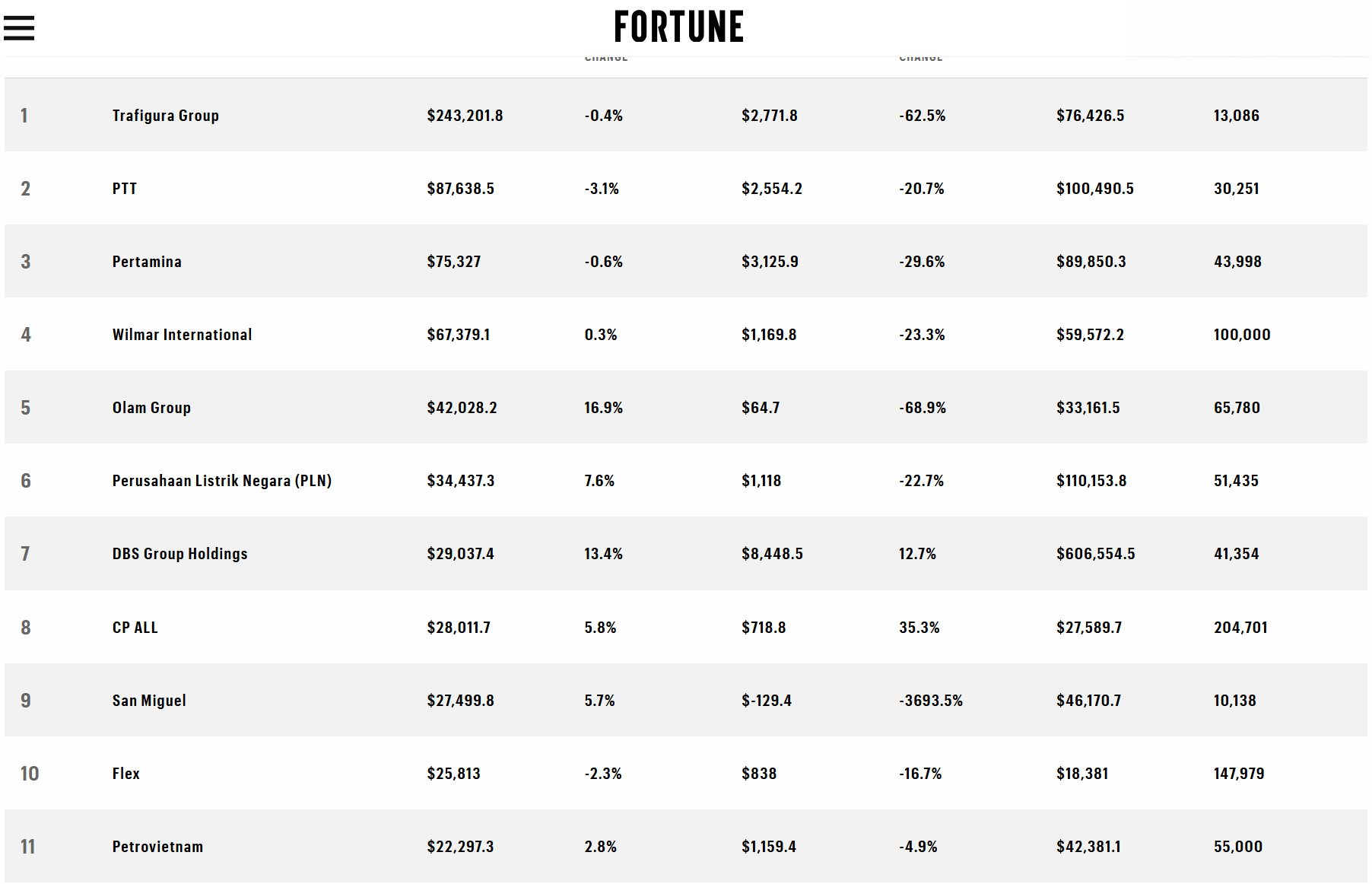The height and width of the screenshot is (884, 1372).
Task: Select the Pertamina row name
Action: pos(147,262)
